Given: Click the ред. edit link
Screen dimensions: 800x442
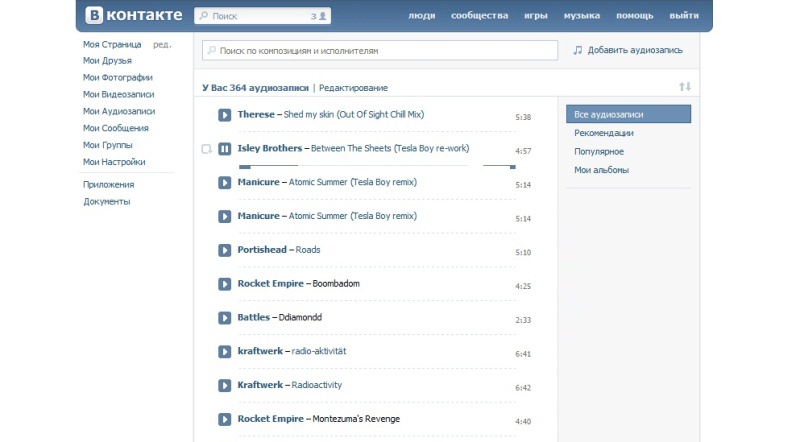Looking at the screenshot, I should [162, 44].
